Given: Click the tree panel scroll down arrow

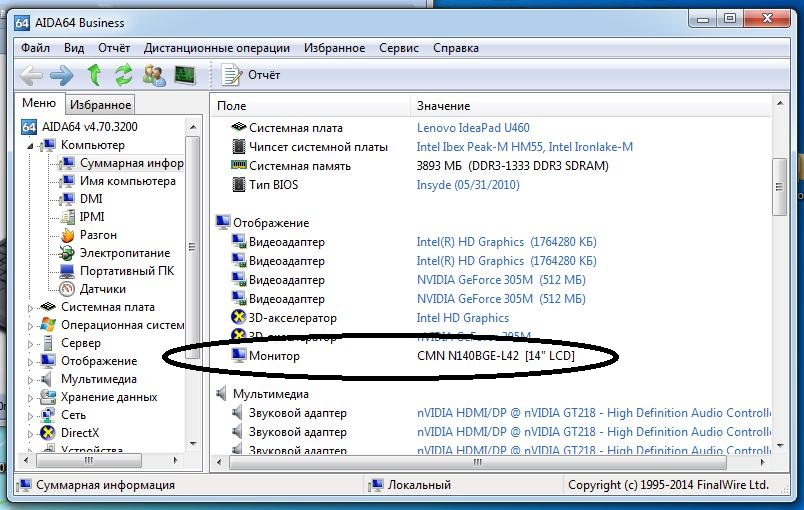Looking at the screenshot, I should click(193, 444).
